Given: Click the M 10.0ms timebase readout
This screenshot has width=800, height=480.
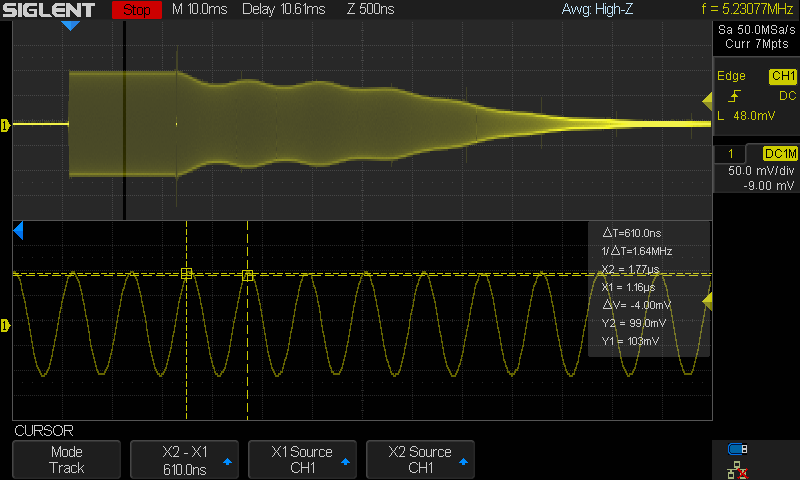Looking at the screenshot, I should [x=199, y=11].
